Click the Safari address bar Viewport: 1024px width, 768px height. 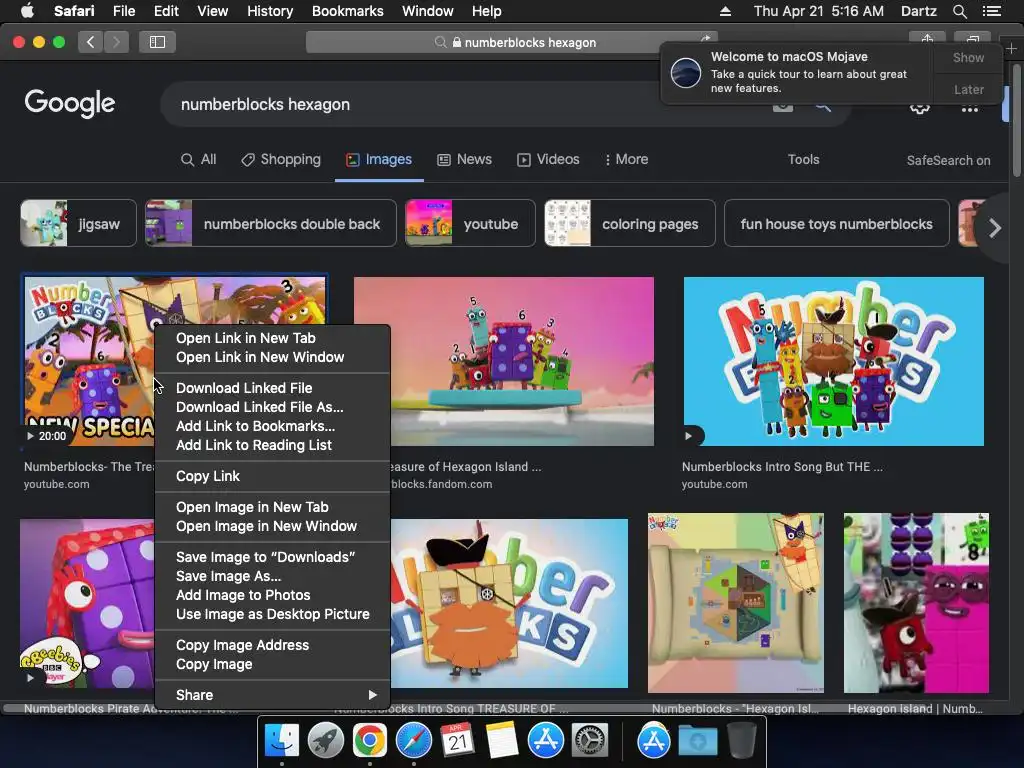click(x=512, y=42)
